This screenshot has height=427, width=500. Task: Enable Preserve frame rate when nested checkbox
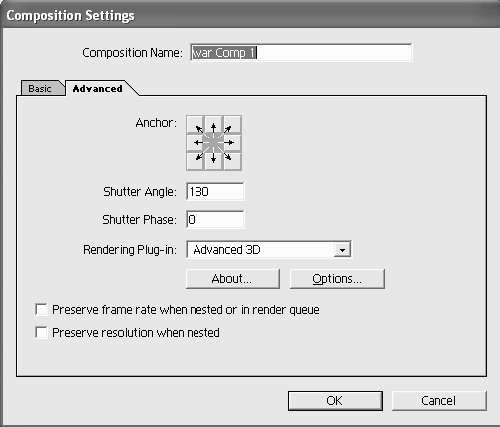(x=41, y=310)
